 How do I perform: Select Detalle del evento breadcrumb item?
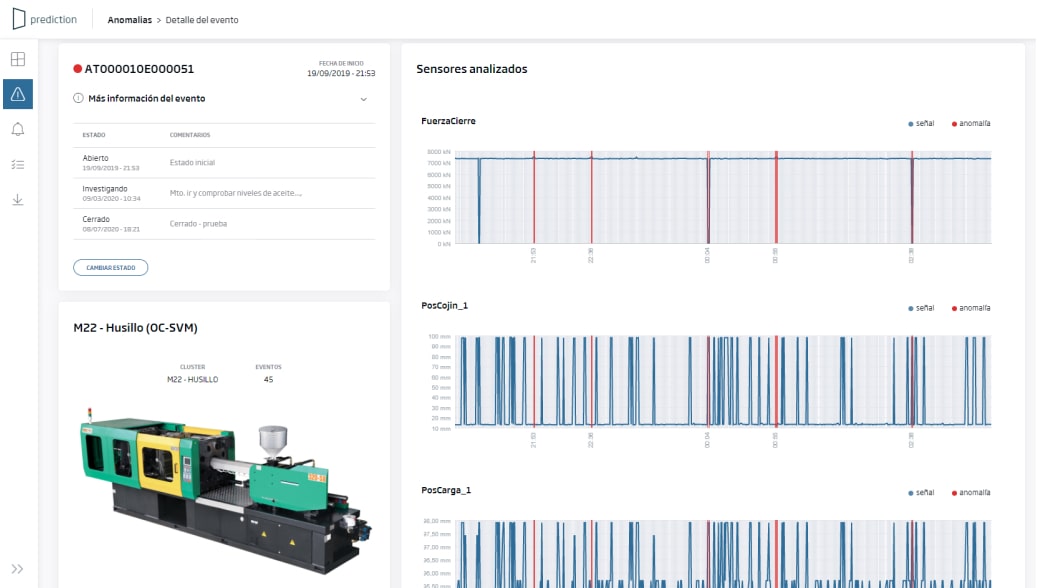[x=203, y=19]
